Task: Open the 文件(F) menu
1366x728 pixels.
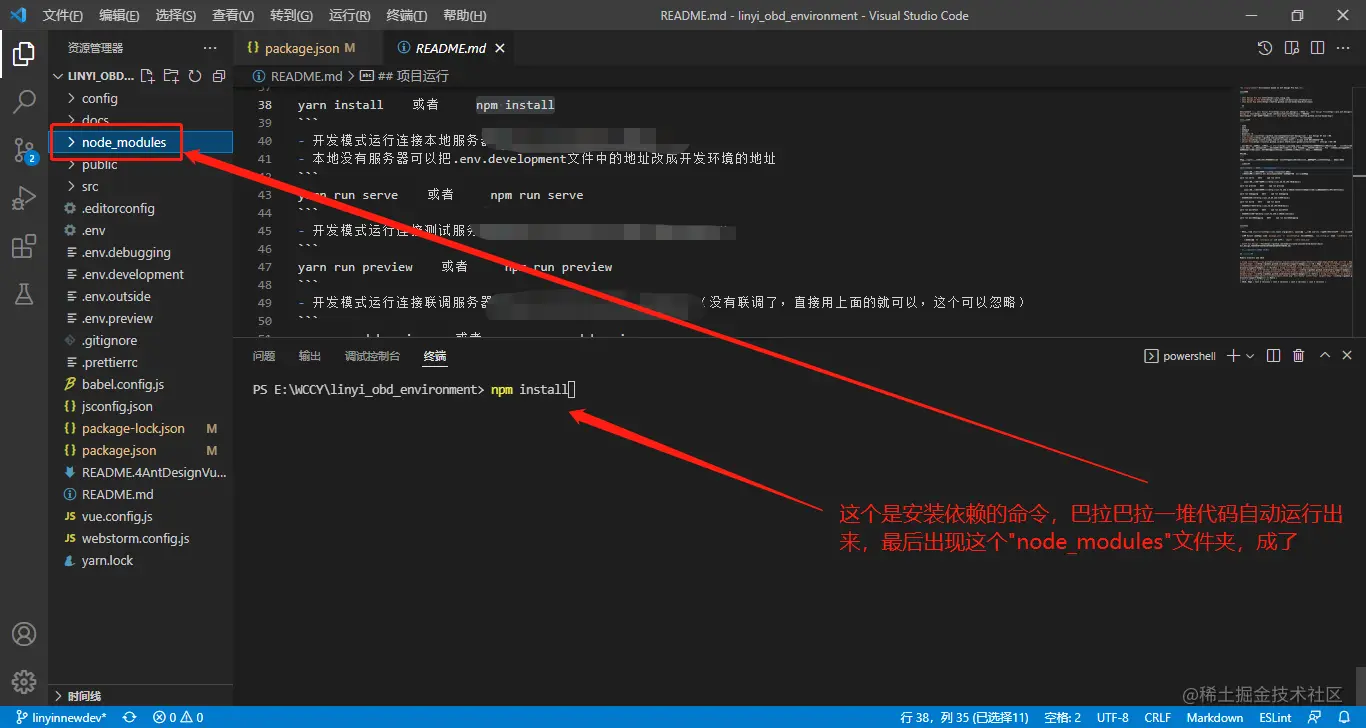Action: coord(64,16)
